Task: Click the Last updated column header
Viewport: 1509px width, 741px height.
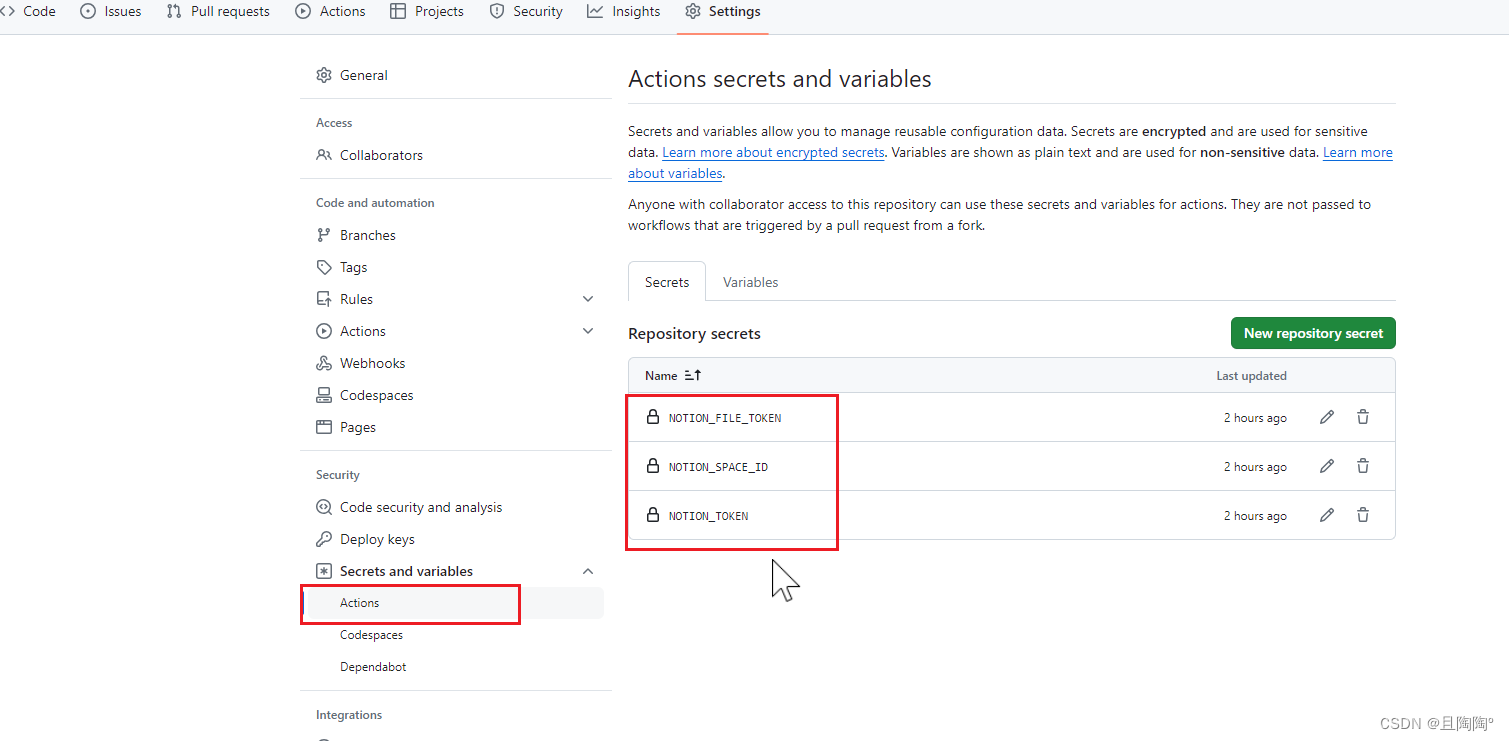Action: click(1251, 376)
